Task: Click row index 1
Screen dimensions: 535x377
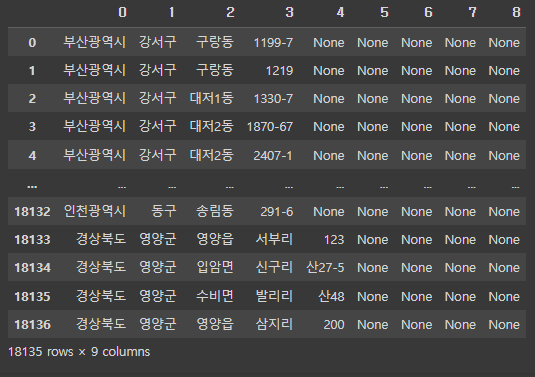Action: (x=32, y=71)
